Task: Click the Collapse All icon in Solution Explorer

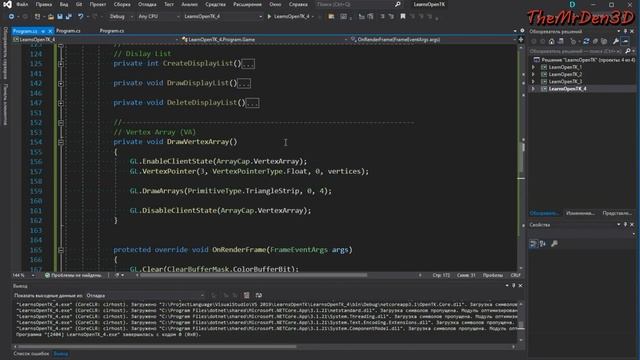Action: pyautogui.click(x=595, y=41)
